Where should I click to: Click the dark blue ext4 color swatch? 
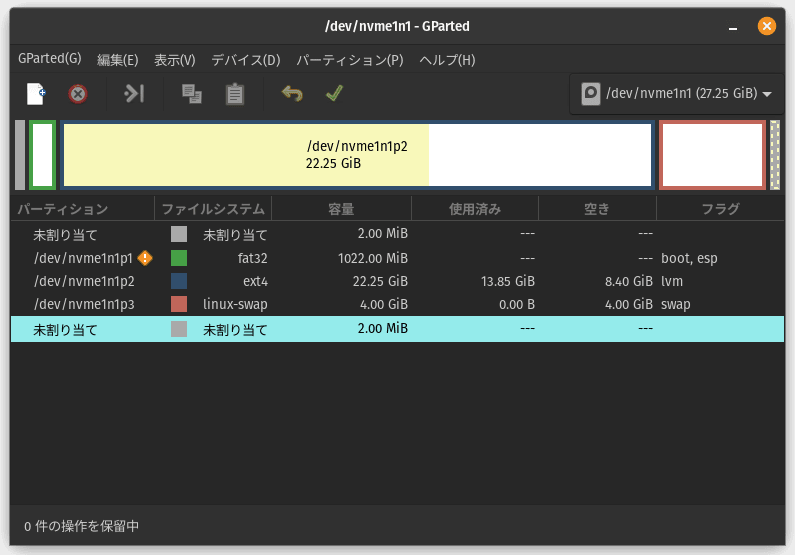[179, 281]
